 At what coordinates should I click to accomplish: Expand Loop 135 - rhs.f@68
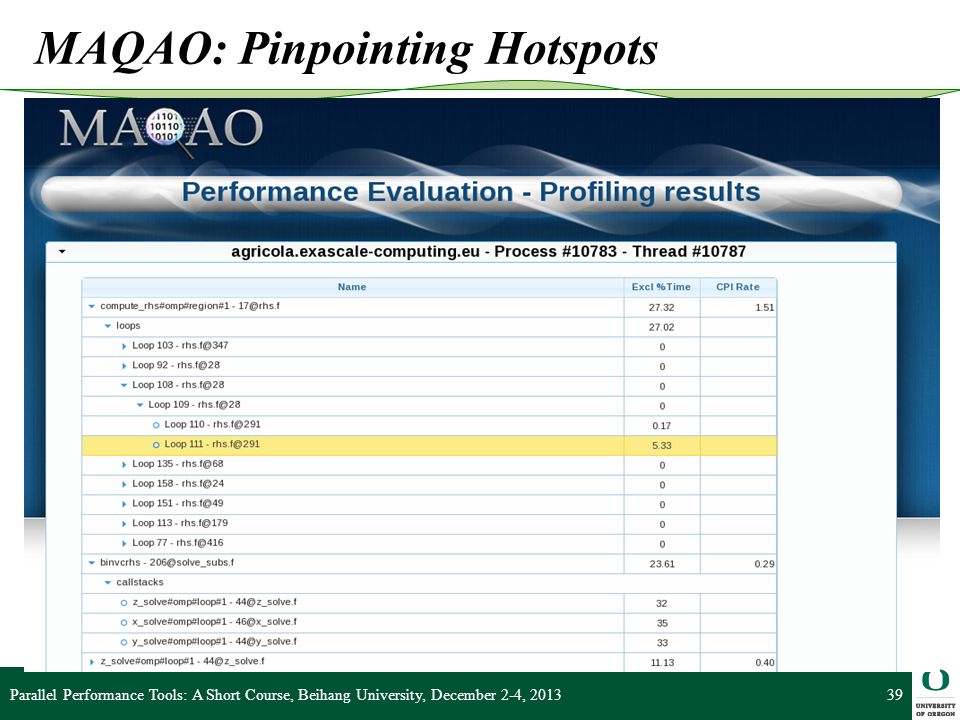click(x=124, y=465)
